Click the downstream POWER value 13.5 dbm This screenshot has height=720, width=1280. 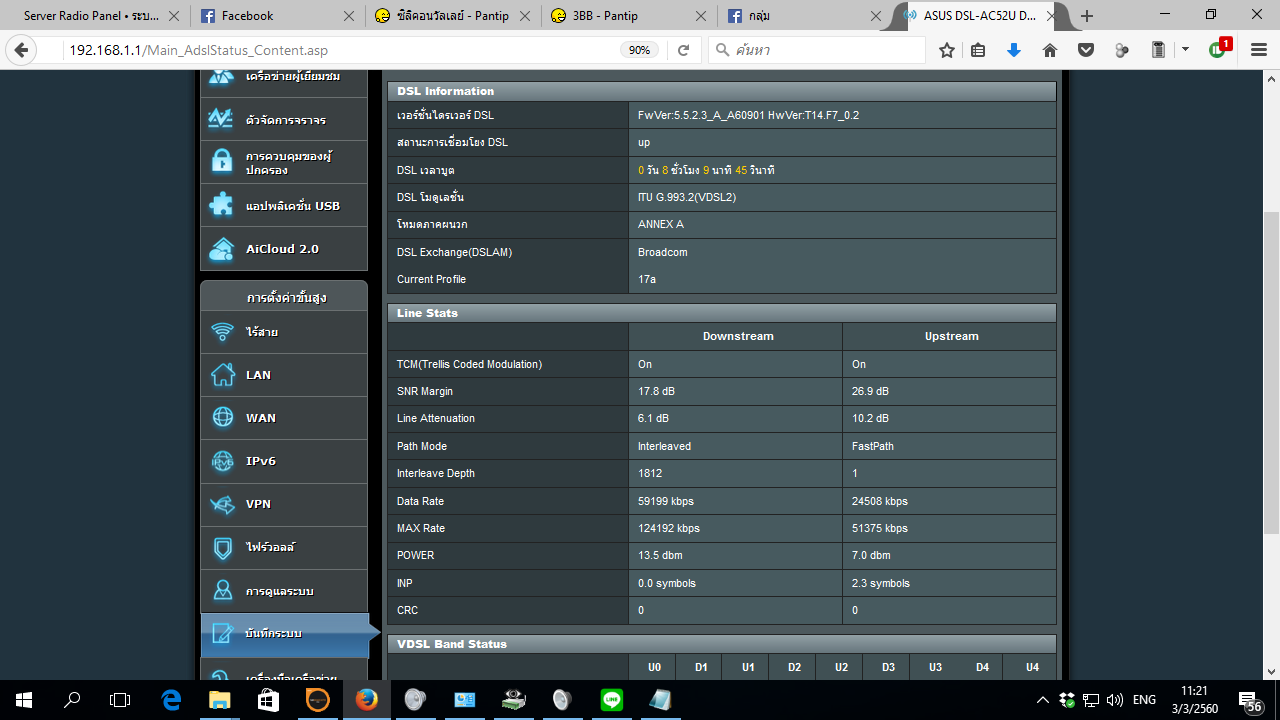660,555
